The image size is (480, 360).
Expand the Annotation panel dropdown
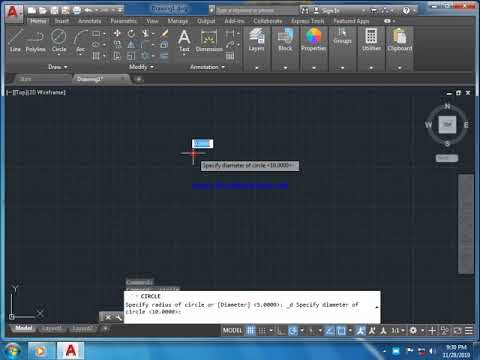(207, 67)
